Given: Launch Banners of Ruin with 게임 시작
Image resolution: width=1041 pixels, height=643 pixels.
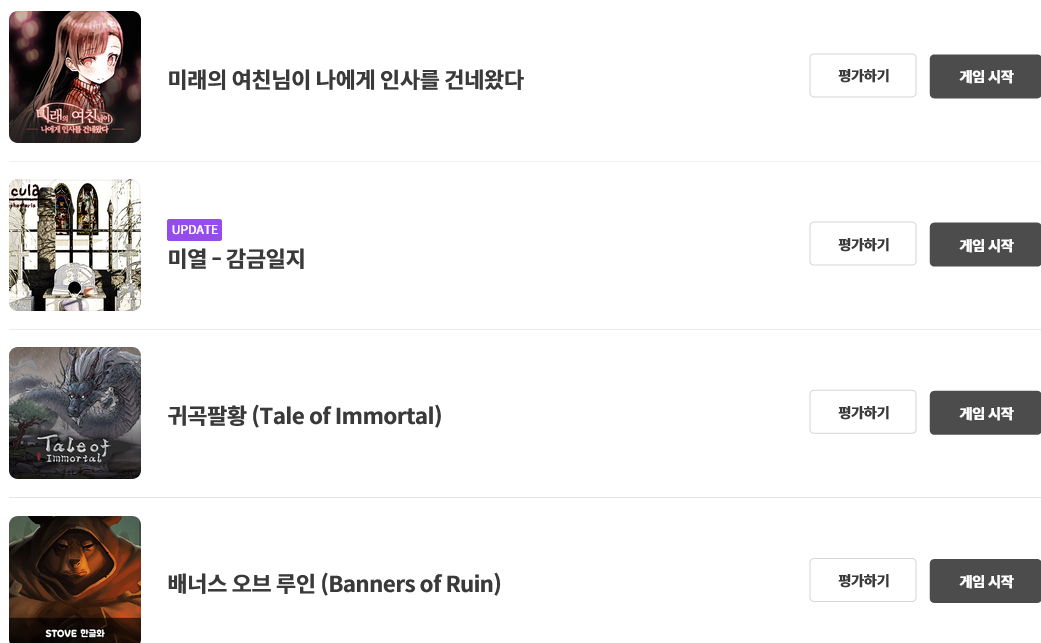Looking at the screenshot, I should point(985,581).
